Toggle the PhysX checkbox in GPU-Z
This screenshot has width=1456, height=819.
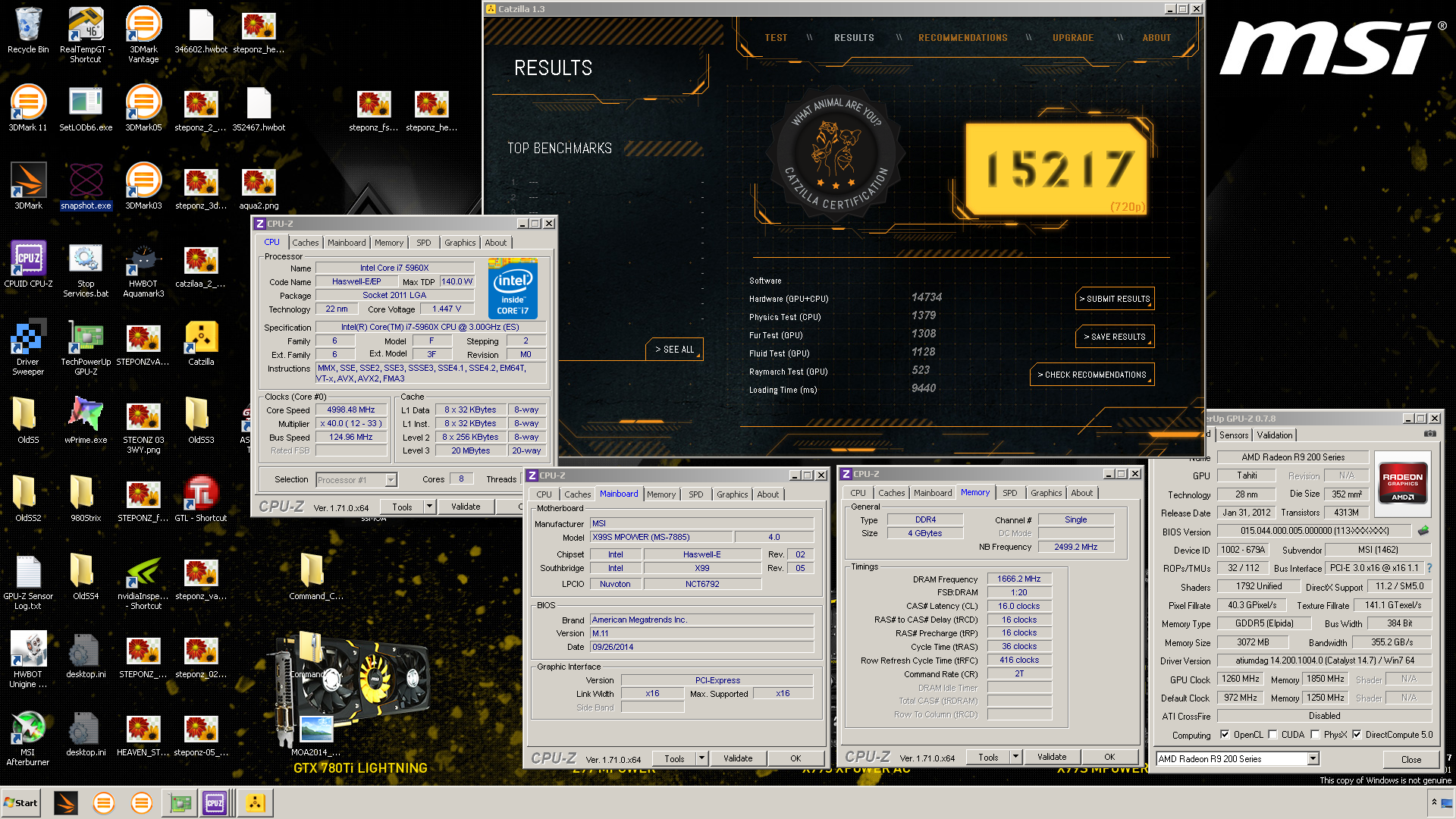pos(1315,734)
